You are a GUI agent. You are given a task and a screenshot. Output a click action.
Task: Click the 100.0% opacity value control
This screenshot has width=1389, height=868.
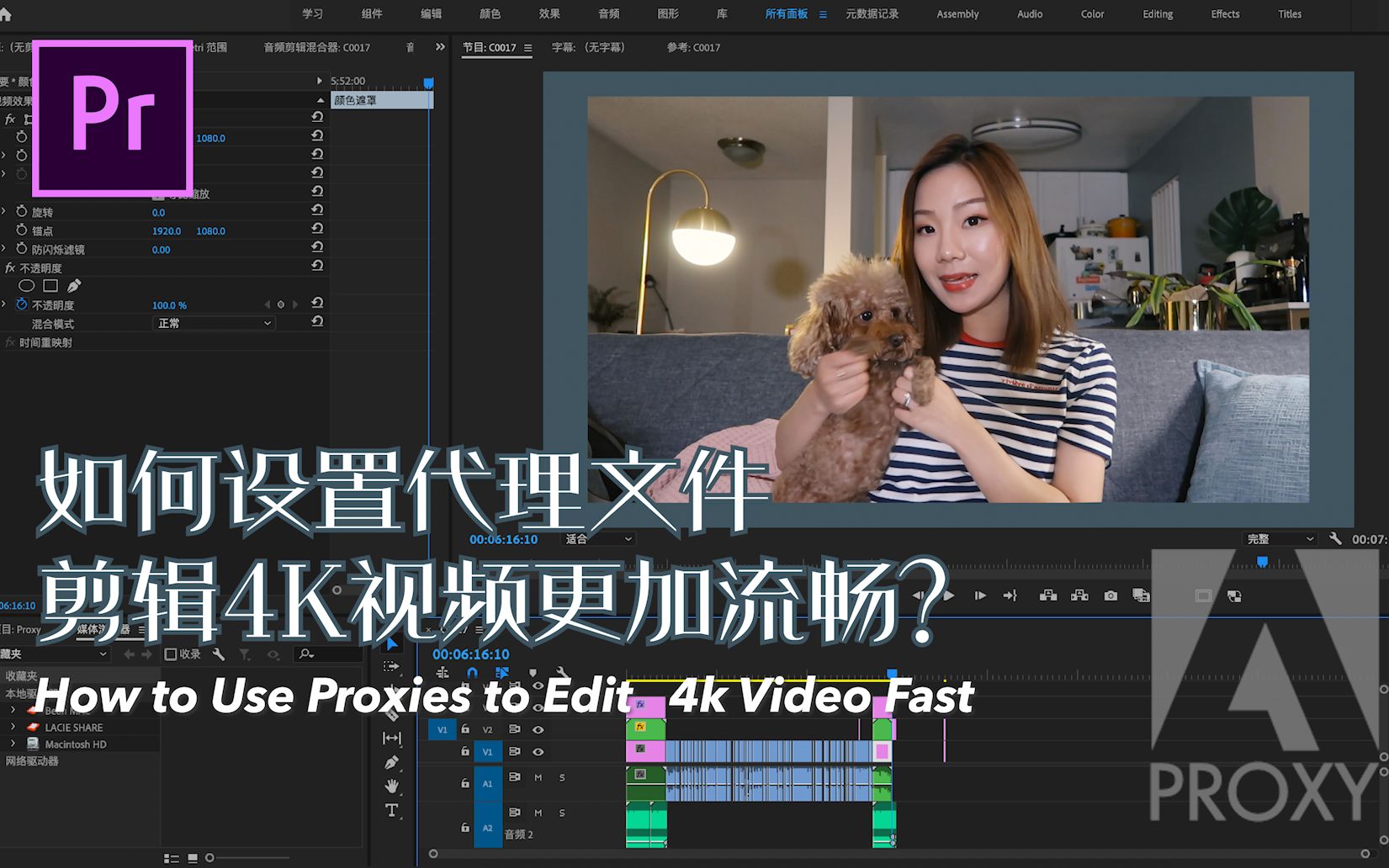pyautogui.click(x=170, y=304)
